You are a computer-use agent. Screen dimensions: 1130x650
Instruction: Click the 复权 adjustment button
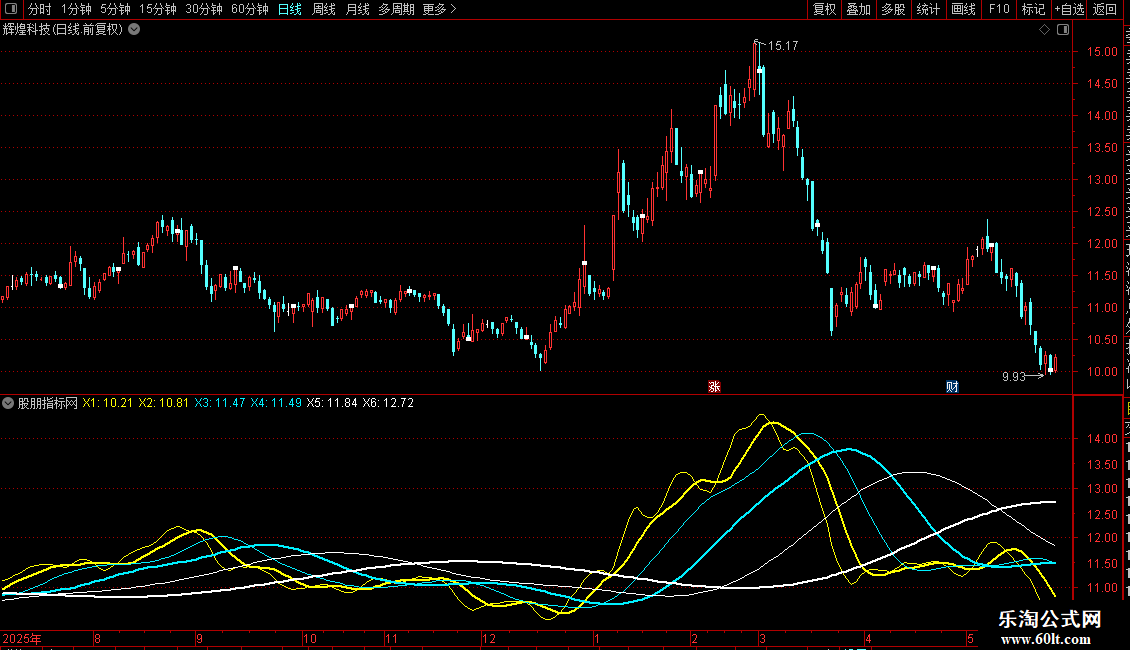click(x=824, y=9)
